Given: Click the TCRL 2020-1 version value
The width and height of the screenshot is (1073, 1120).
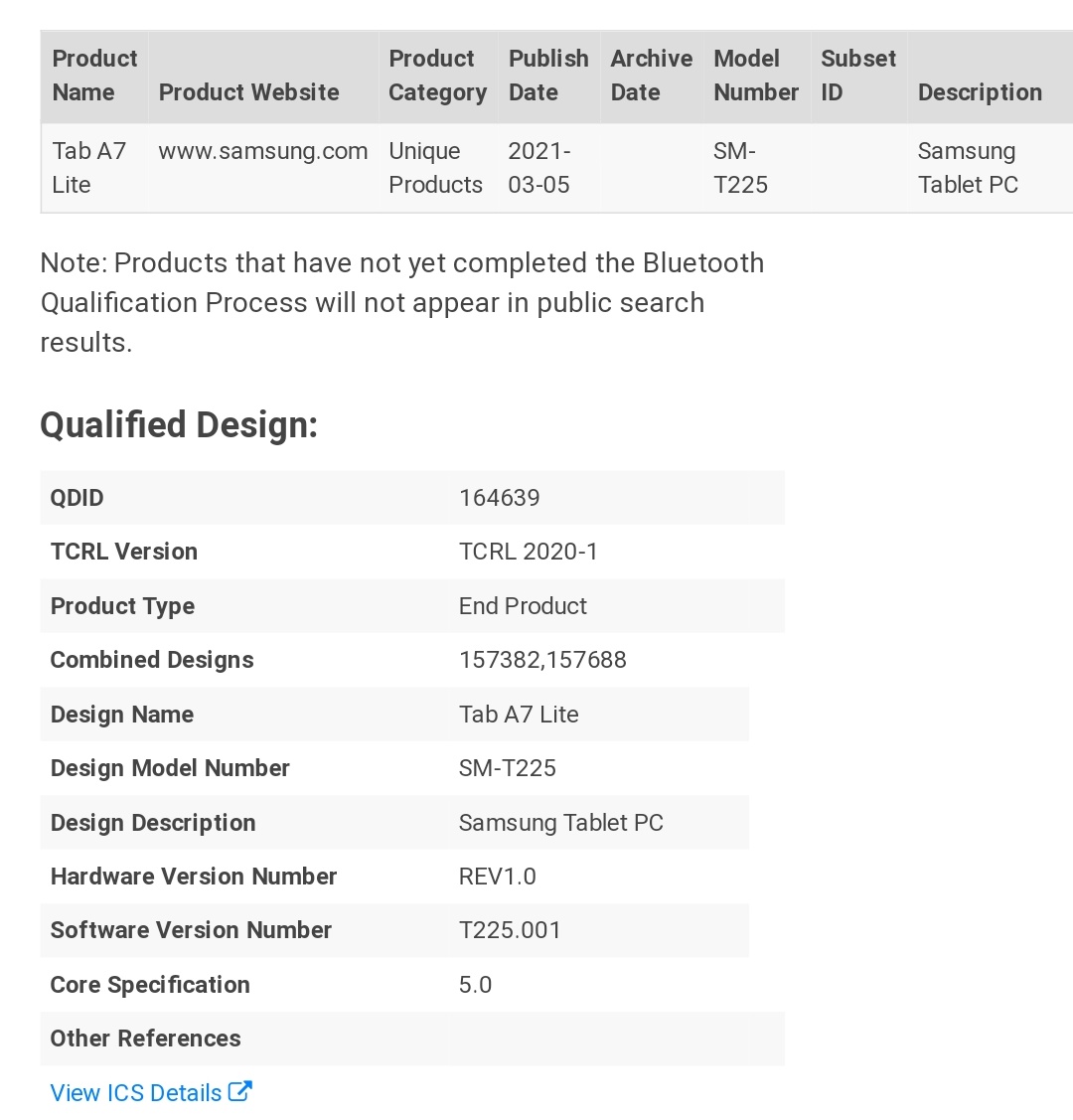Looking at the screenshot, I should point(528,552).
